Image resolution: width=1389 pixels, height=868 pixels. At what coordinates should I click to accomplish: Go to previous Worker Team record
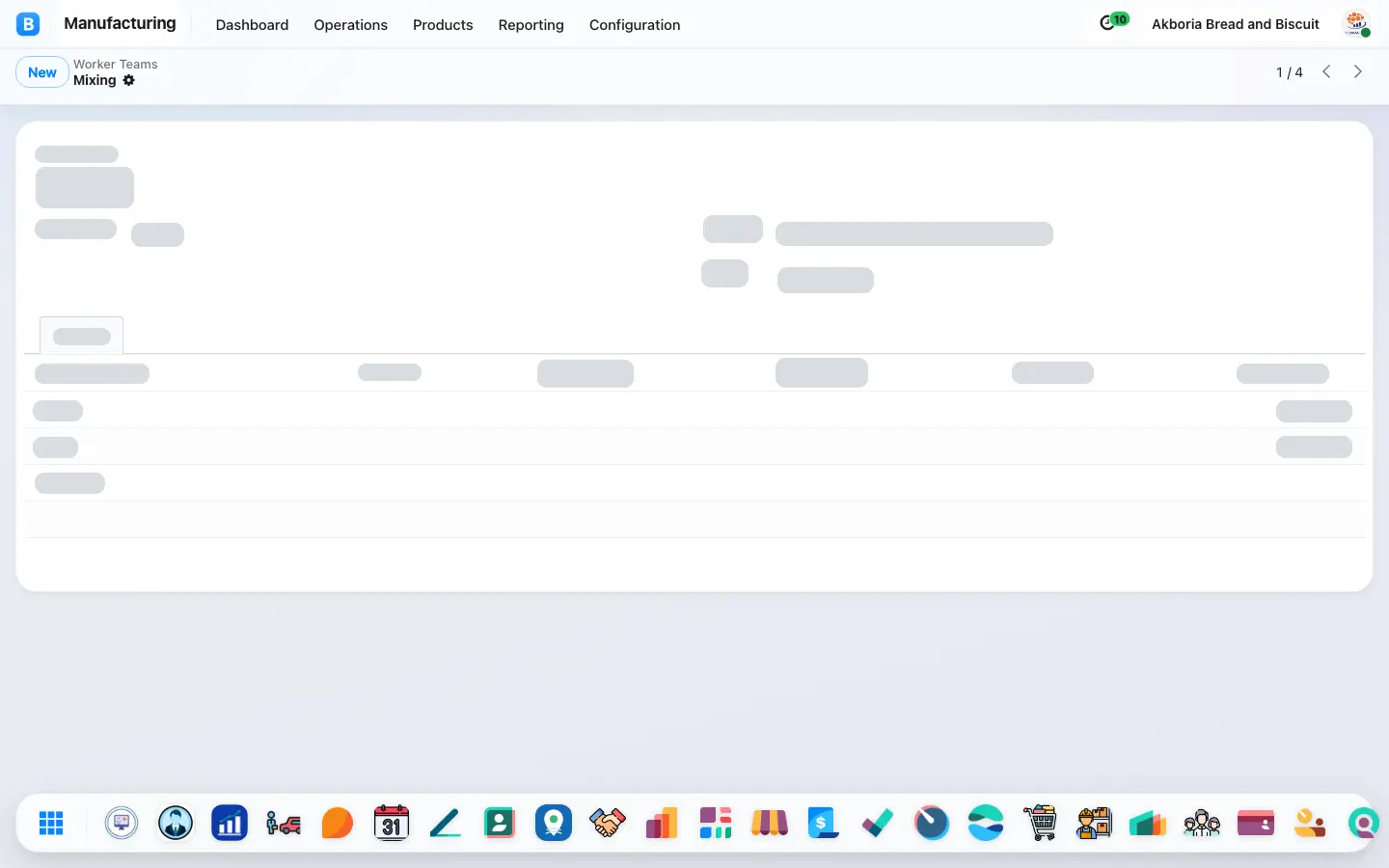coord(1327,71)
